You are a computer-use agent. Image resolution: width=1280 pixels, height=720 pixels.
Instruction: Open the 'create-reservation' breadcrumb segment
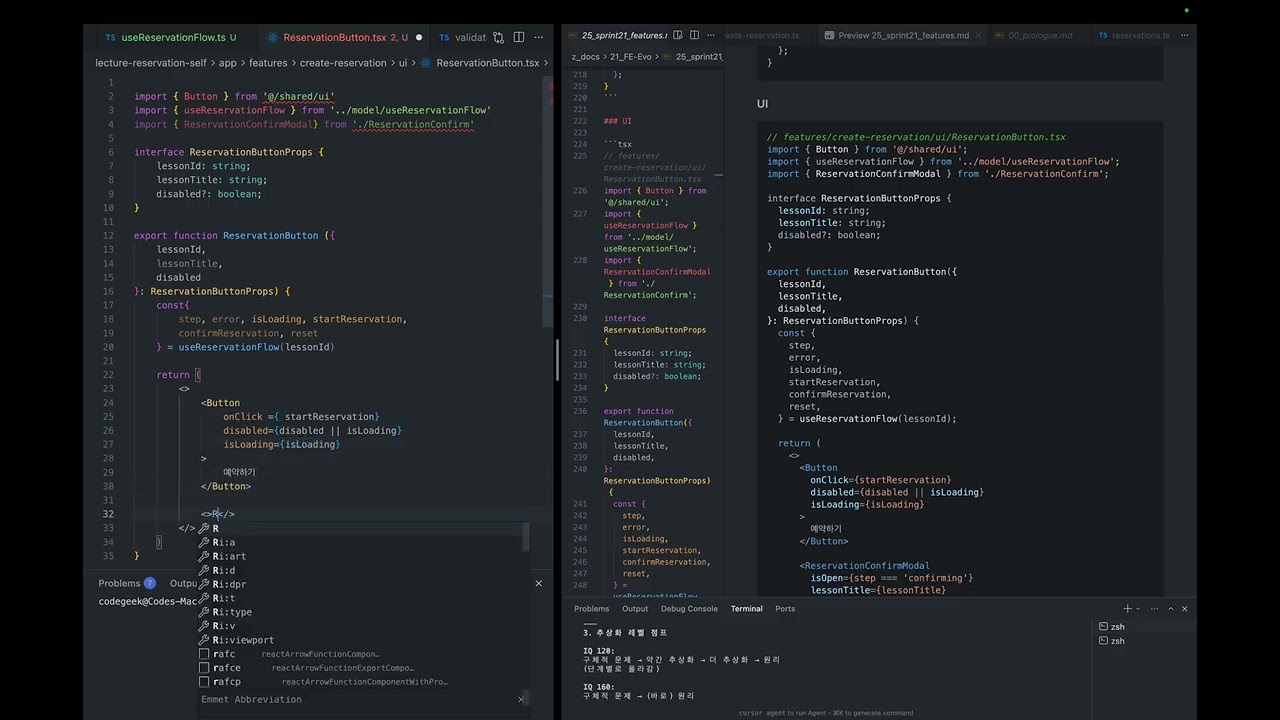coord(343,63)
